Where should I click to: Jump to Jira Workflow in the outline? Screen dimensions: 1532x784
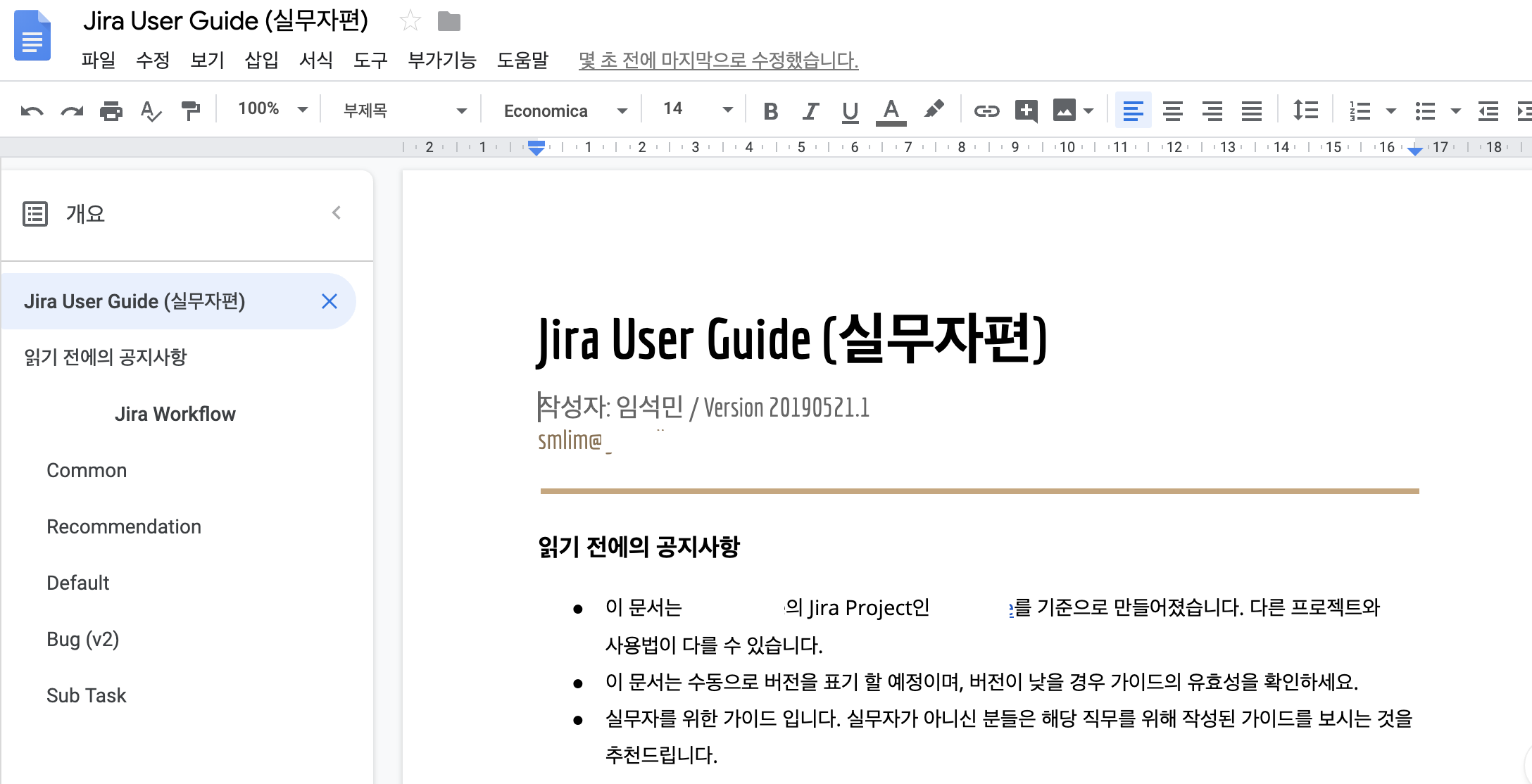(175, 414)
